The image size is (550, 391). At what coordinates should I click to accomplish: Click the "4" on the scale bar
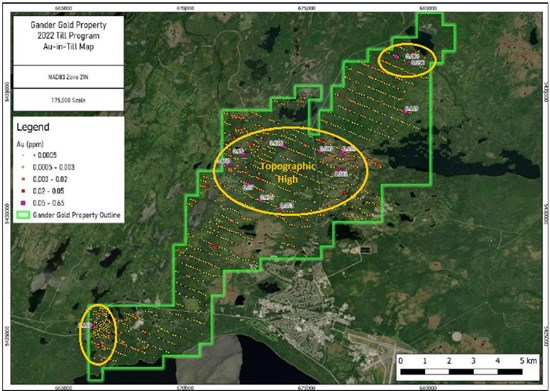coord(497,361)
